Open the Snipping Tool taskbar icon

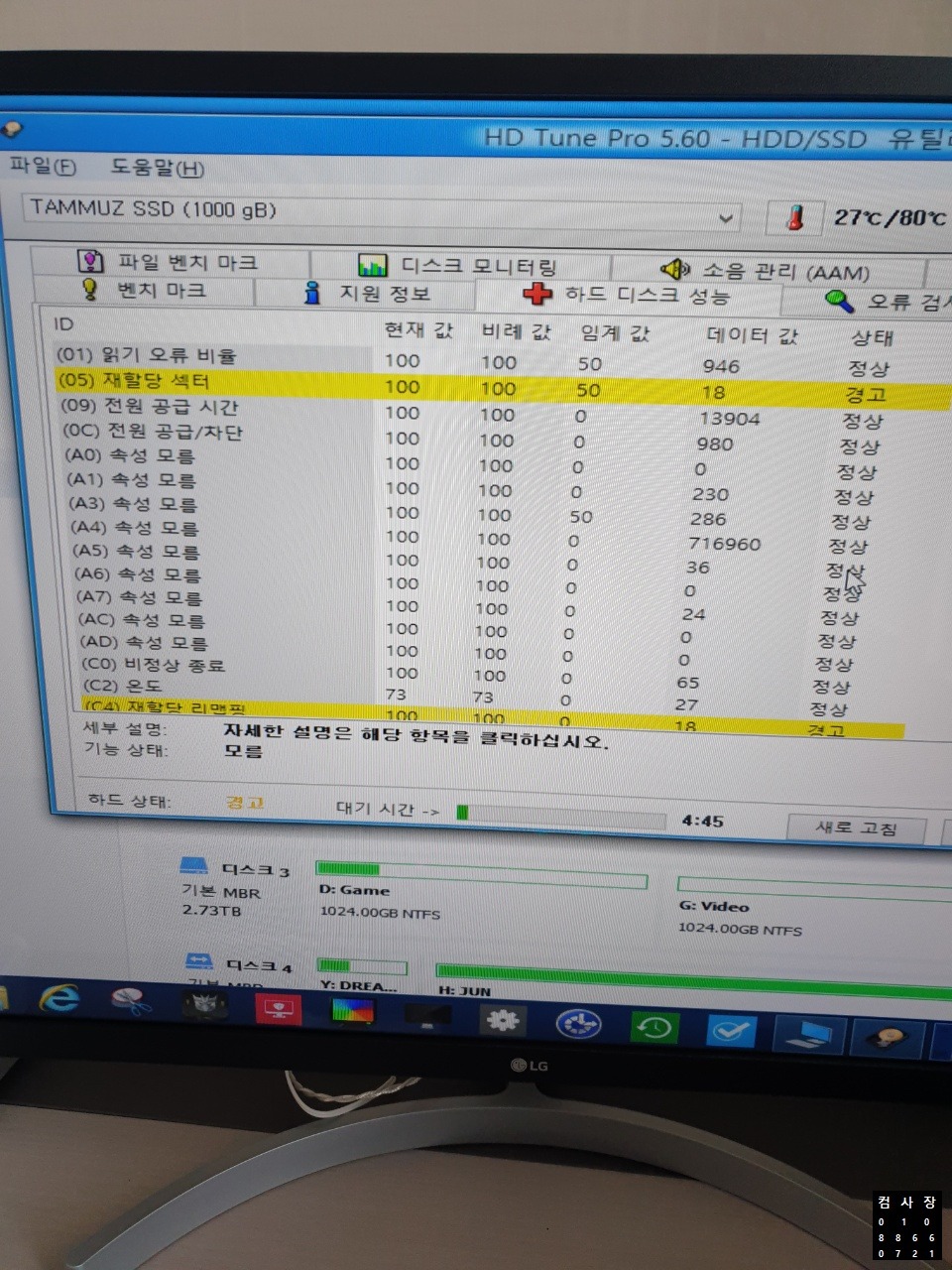131,1002
